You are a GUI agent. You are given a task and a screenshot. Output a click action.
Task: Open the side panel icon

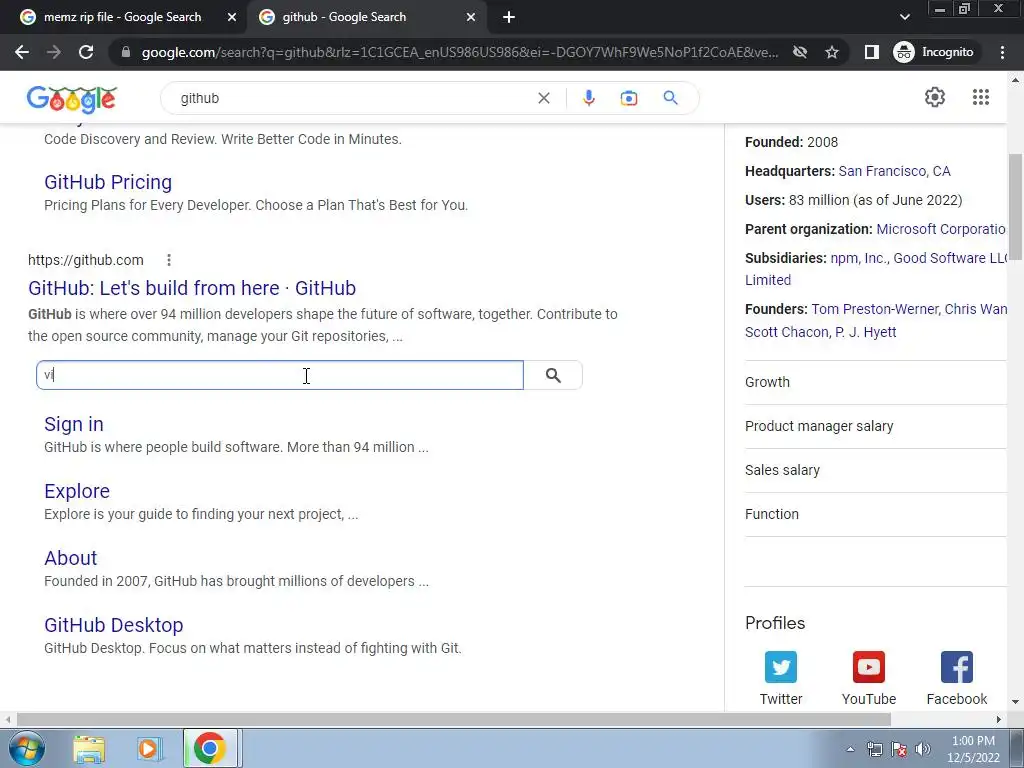pos(872,52)
